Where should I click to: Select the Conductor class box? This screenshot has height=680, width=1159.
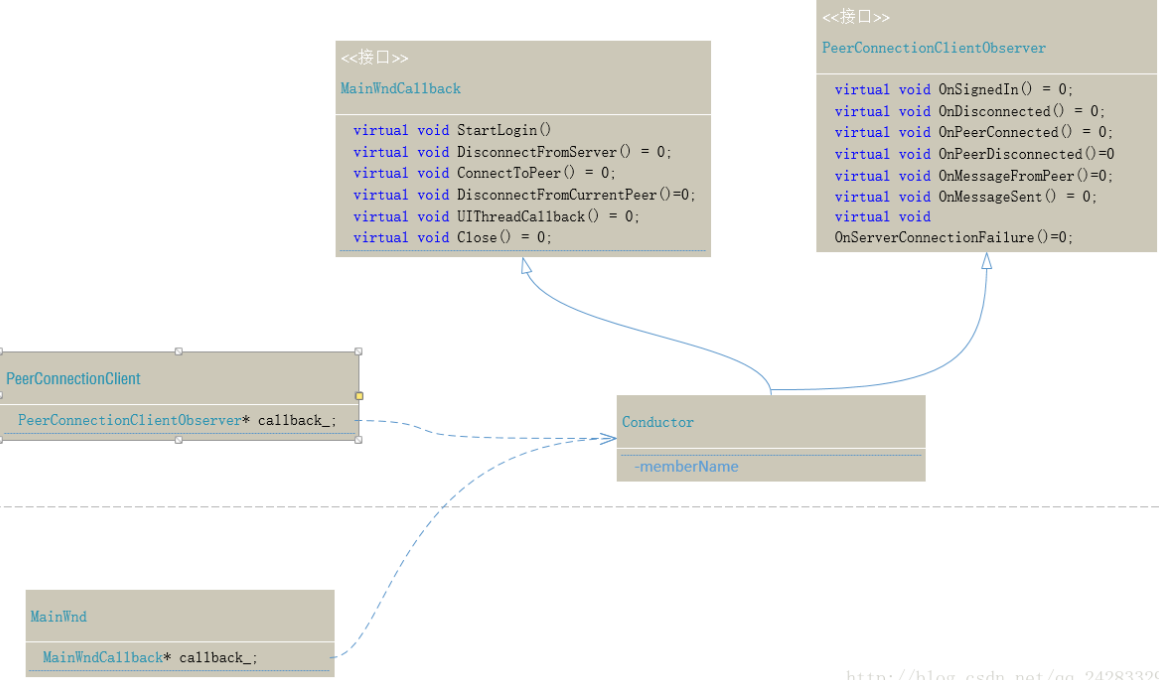coord(771,421)
